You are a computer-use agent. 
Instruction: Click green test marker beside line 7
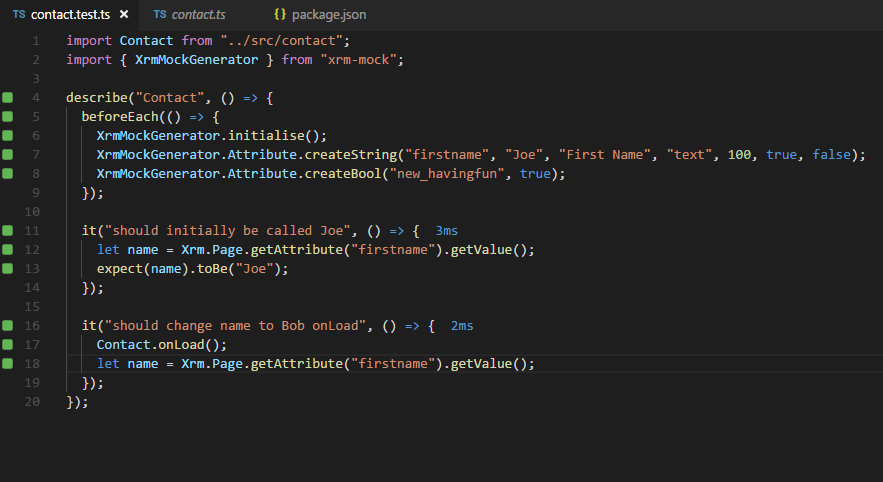pyautogui.click(x=7, y=154)
